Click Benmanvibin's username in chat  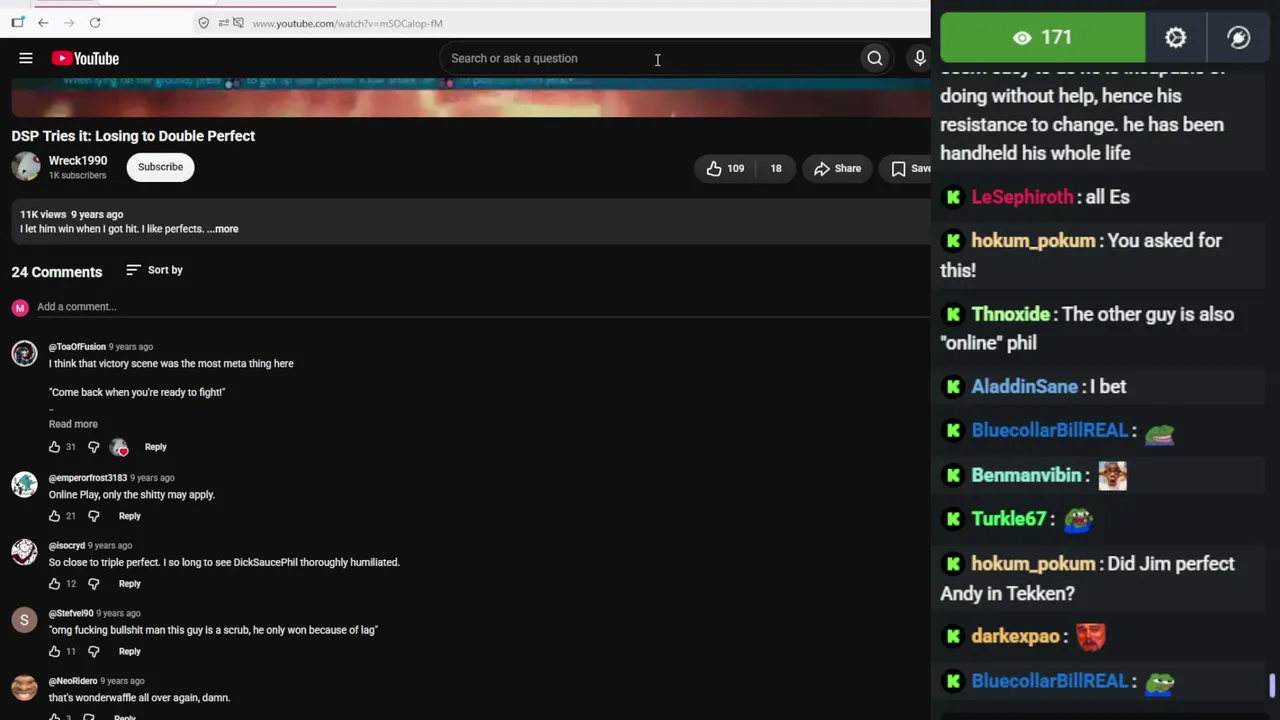coord(1027,476)
